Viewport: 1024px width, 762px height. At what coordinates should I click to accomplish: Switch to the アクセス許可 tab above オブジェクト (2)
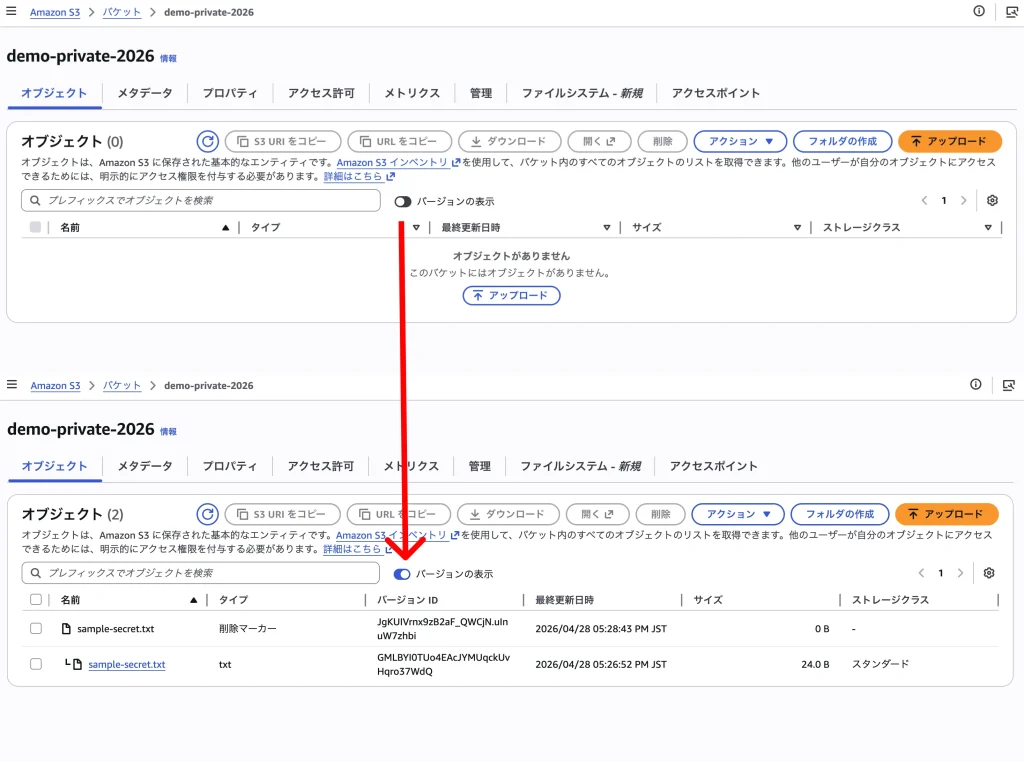[320, 466]
